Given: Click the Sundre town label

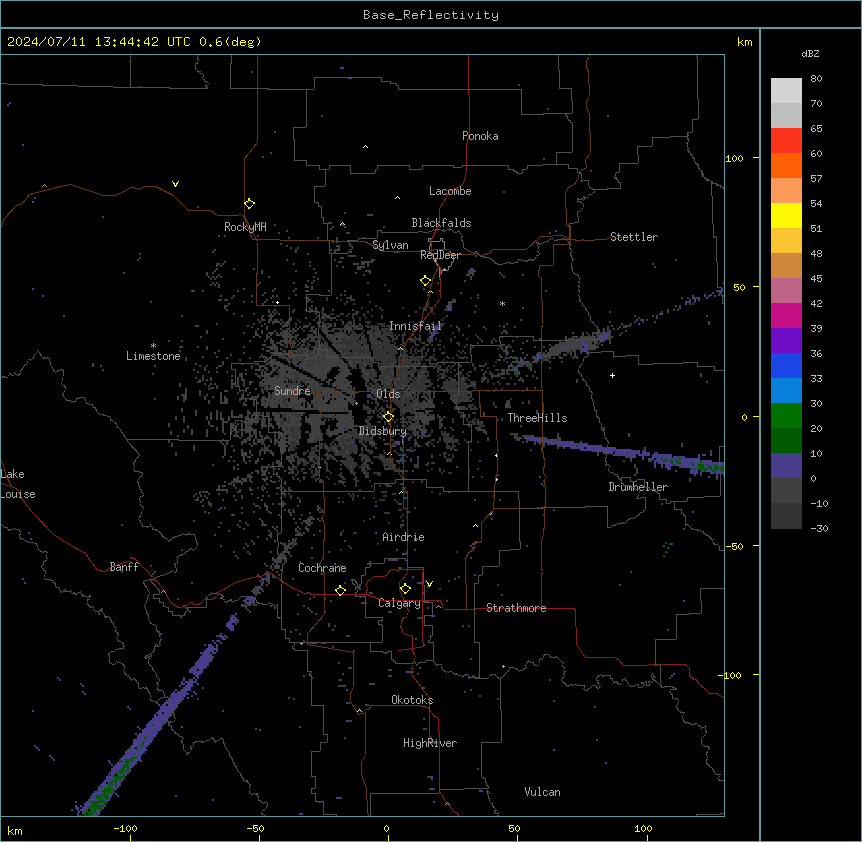Looking at the screenshot, I should (x=292, y=391).
